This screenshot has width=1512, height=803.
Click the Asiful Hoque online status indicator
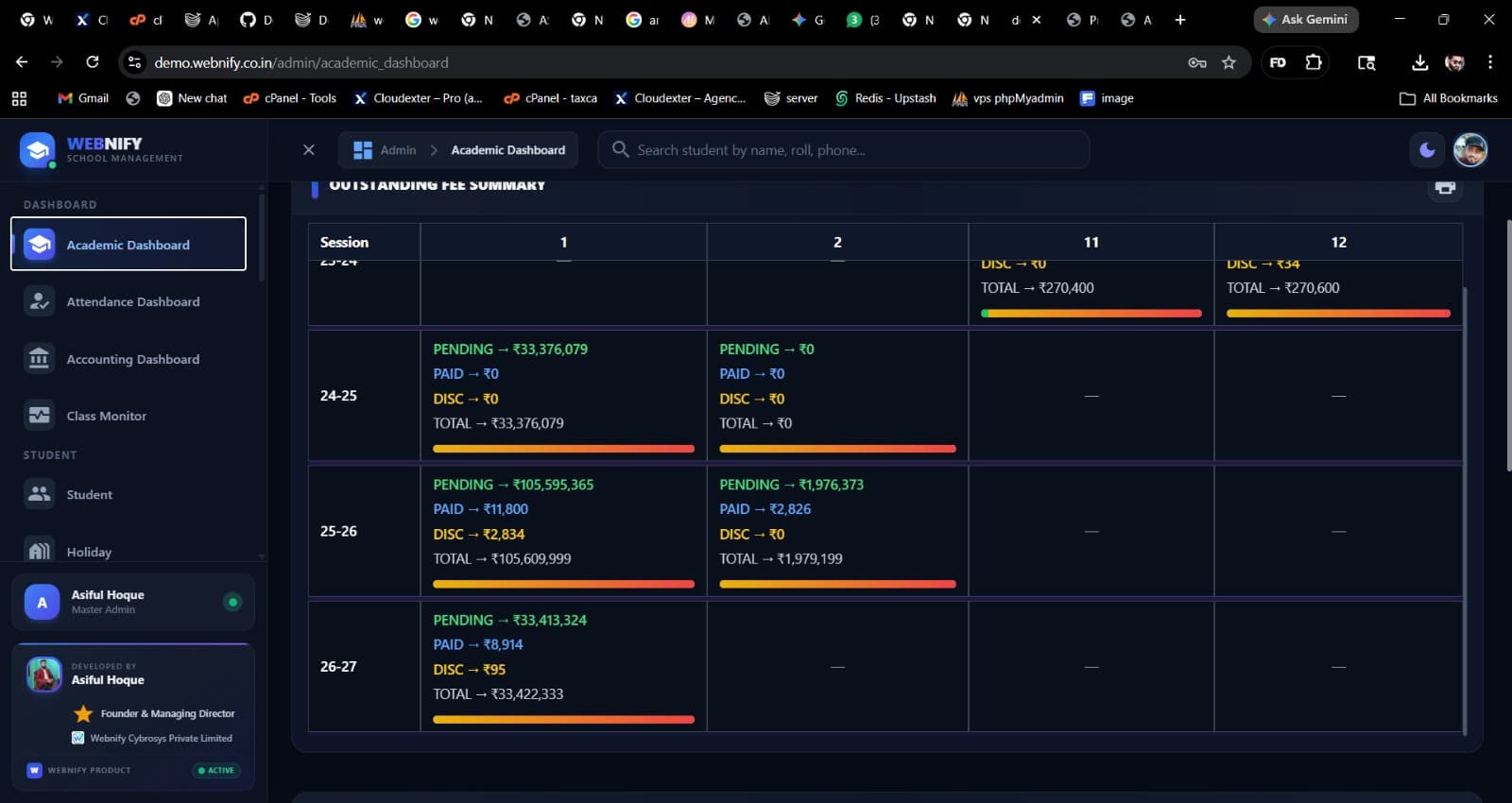tap(232, 602)
